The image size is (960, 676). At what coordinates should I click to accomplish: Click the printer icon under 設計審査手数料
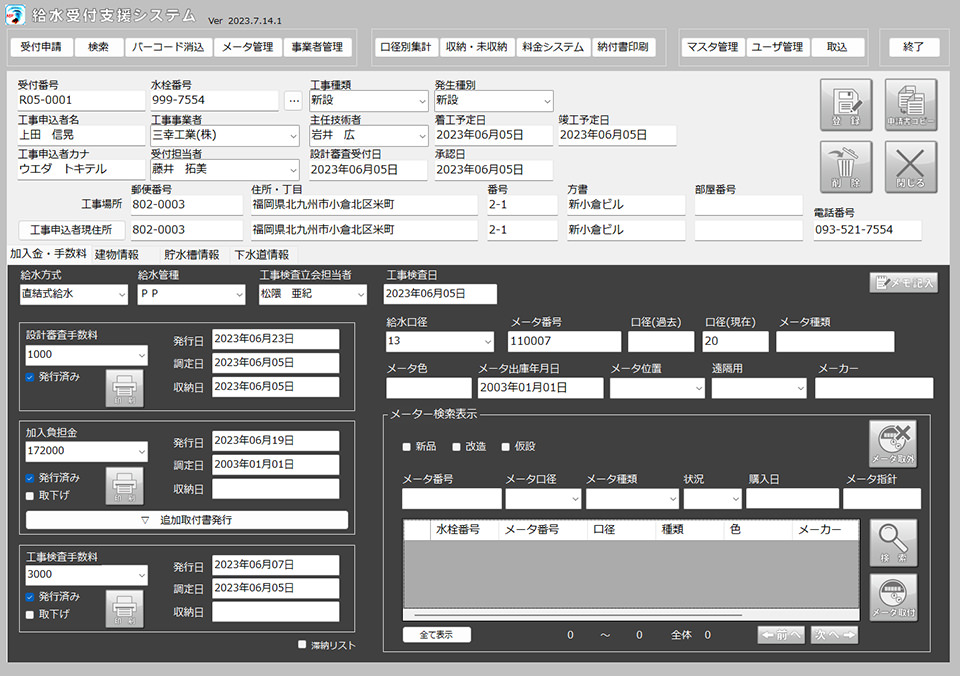pos(124,388)
